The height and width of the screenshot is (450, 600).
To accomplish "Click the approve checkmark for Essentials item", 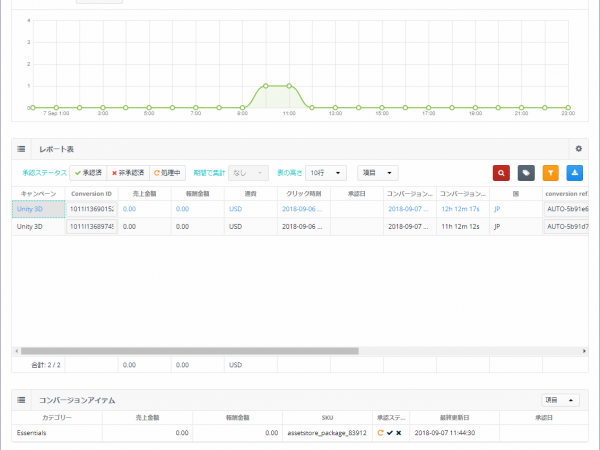I will pos(390,433).
